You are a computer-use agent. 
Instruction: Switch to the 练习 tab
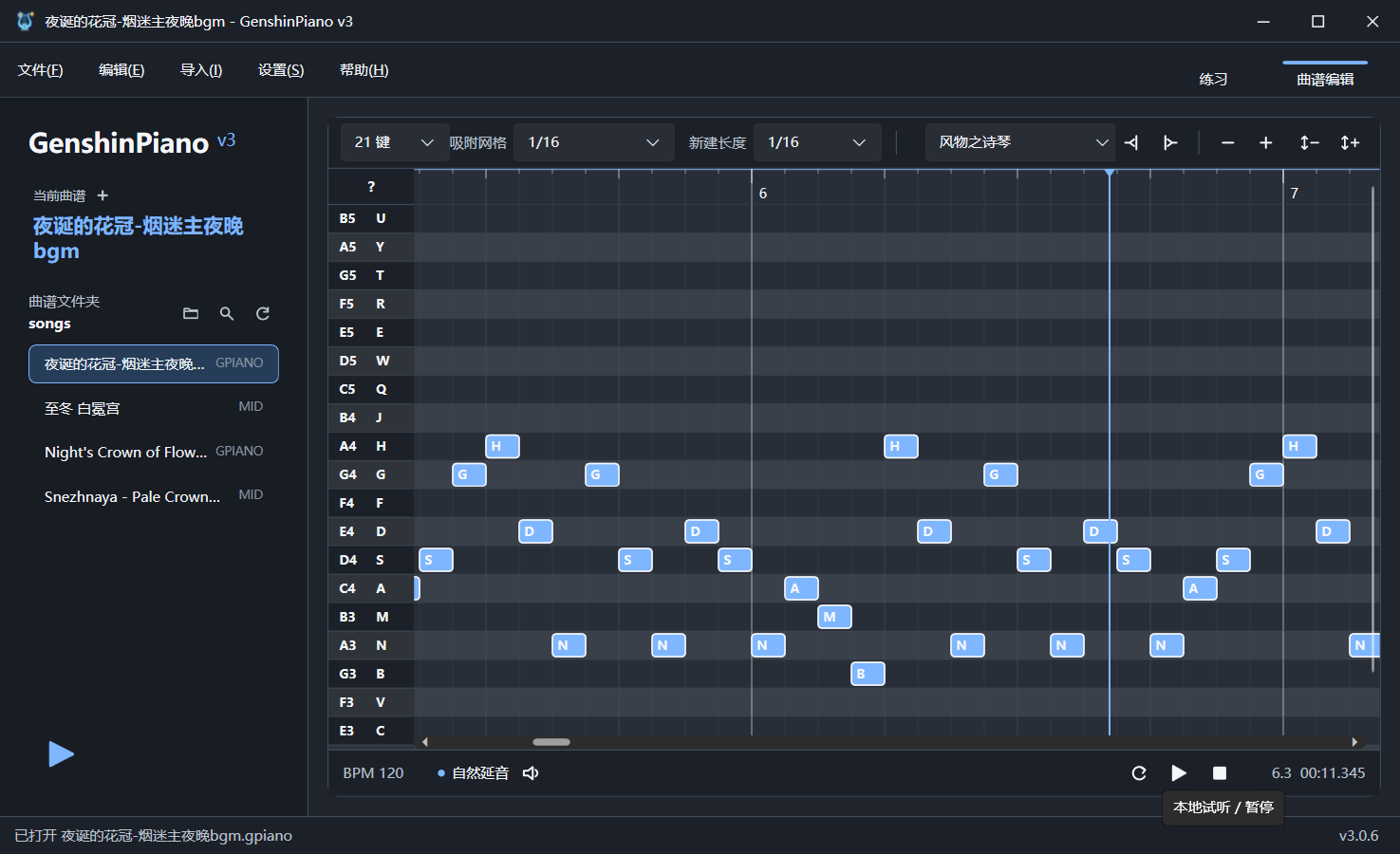(x=1213, y=79)
